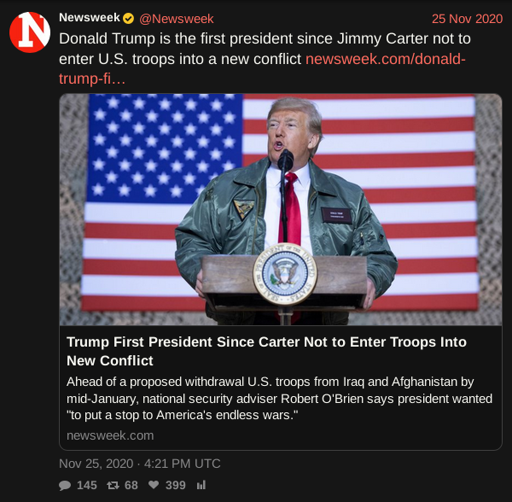Open the replies via comment bubble icon
512x502 pixels.
[65, 485]
